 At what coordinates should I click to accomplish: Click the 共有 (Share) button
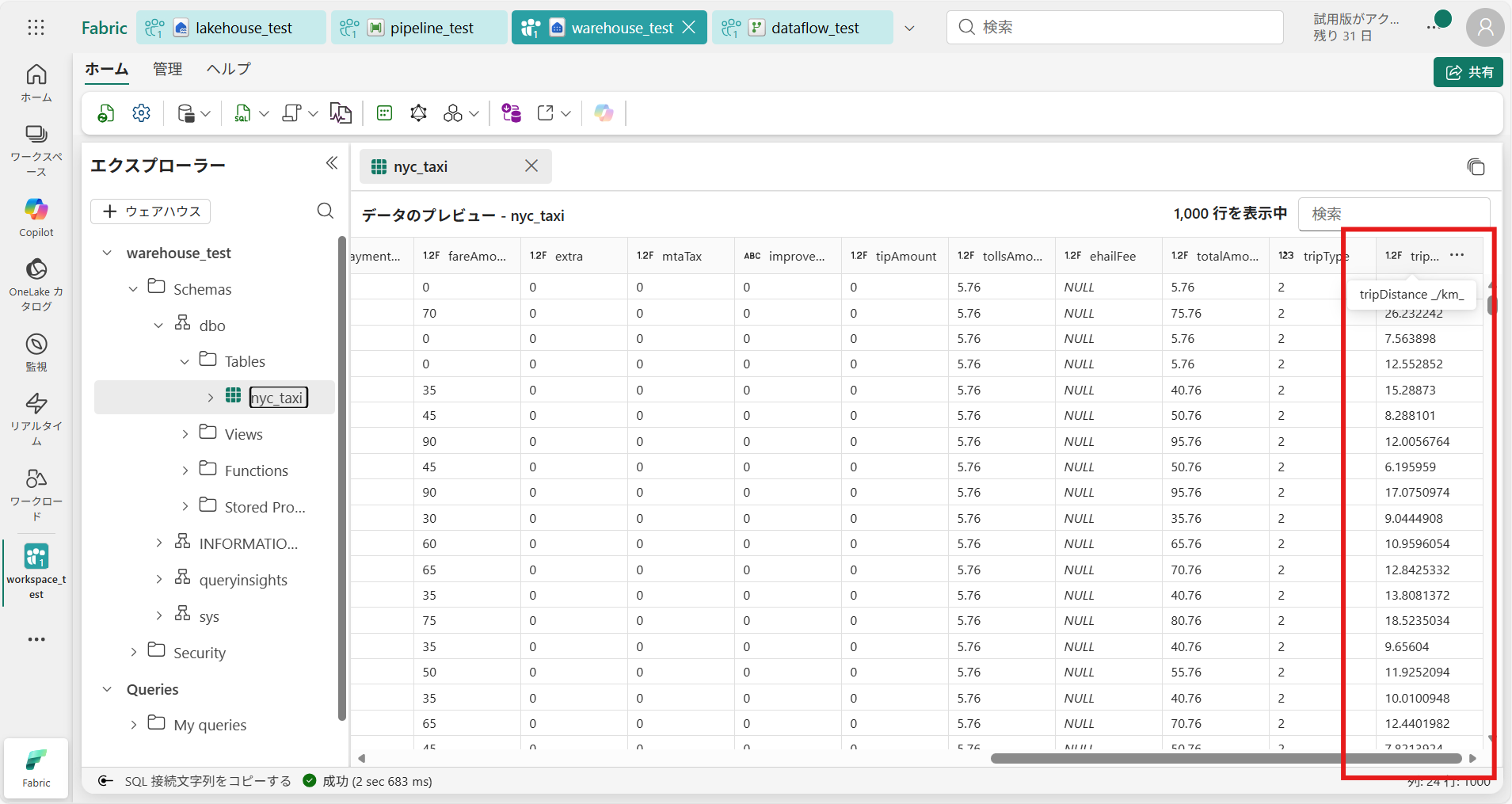click(1468, 72)
